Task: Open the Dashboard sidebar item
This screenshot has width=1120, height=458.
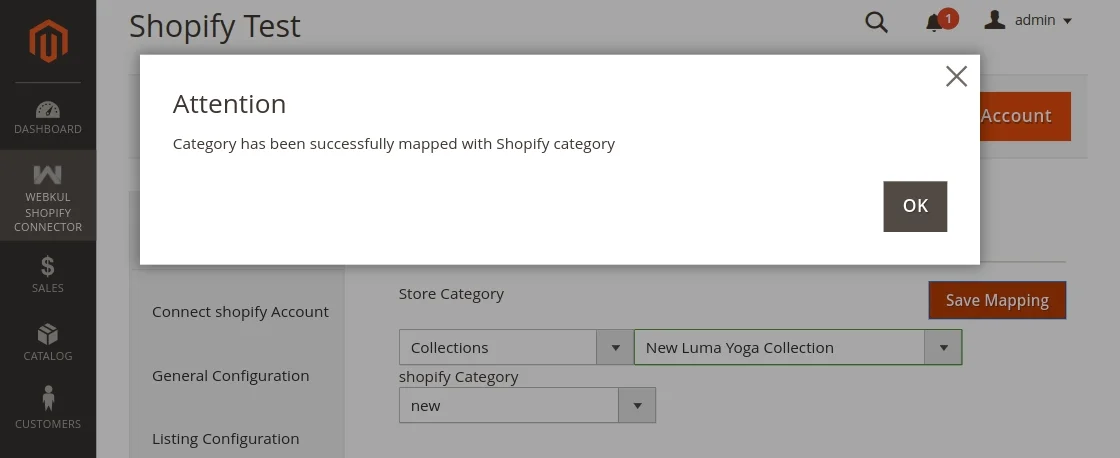Action: [x=48, y=118]
